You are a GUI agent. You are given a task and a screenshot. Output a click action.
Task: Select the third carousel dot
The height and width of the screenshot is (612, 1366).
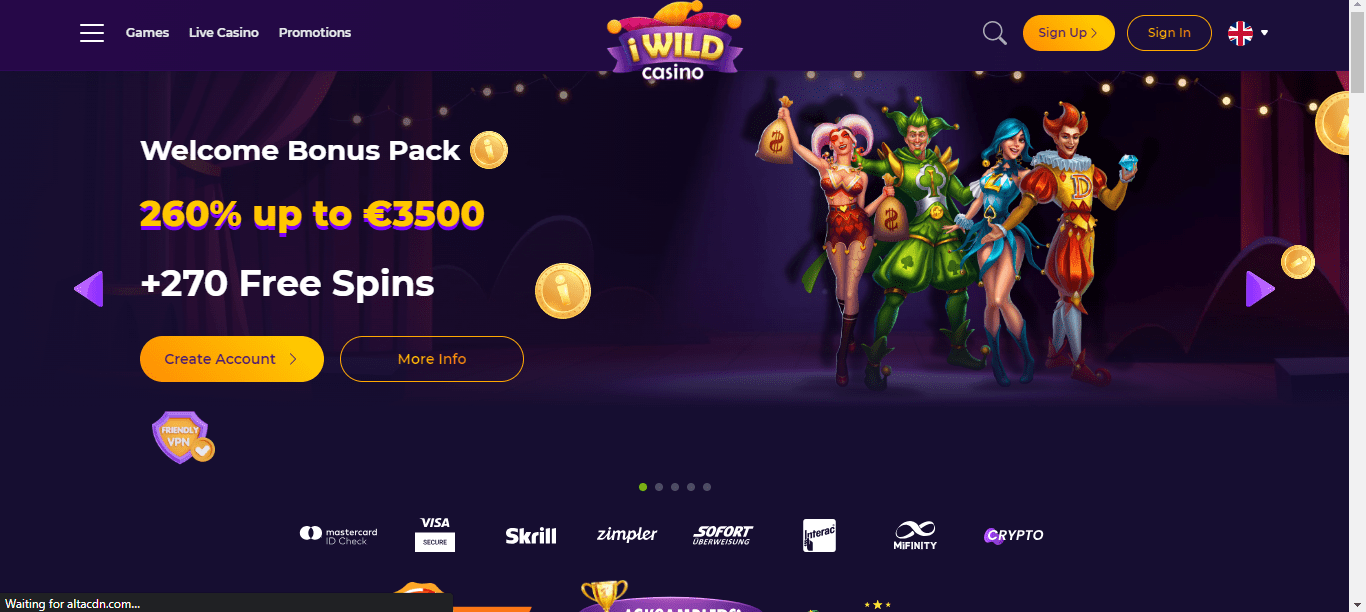tap(675, 487)
